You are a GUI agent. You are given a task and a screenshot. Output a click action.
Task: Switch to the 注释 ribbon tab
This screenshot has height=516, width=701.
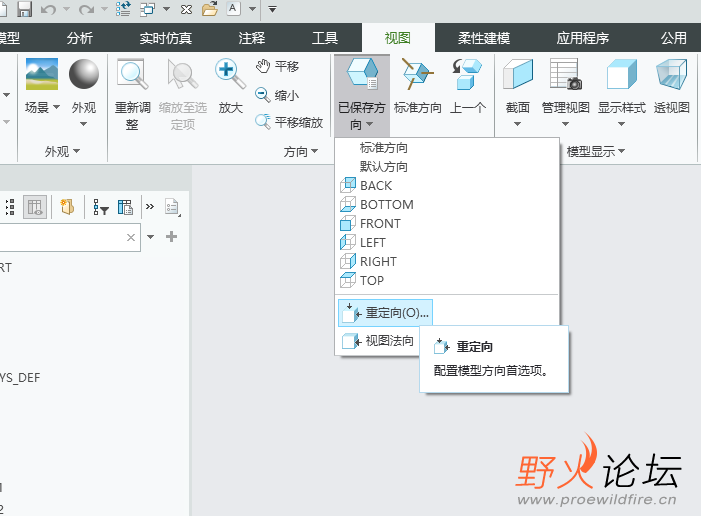click(x=252, y=38)
